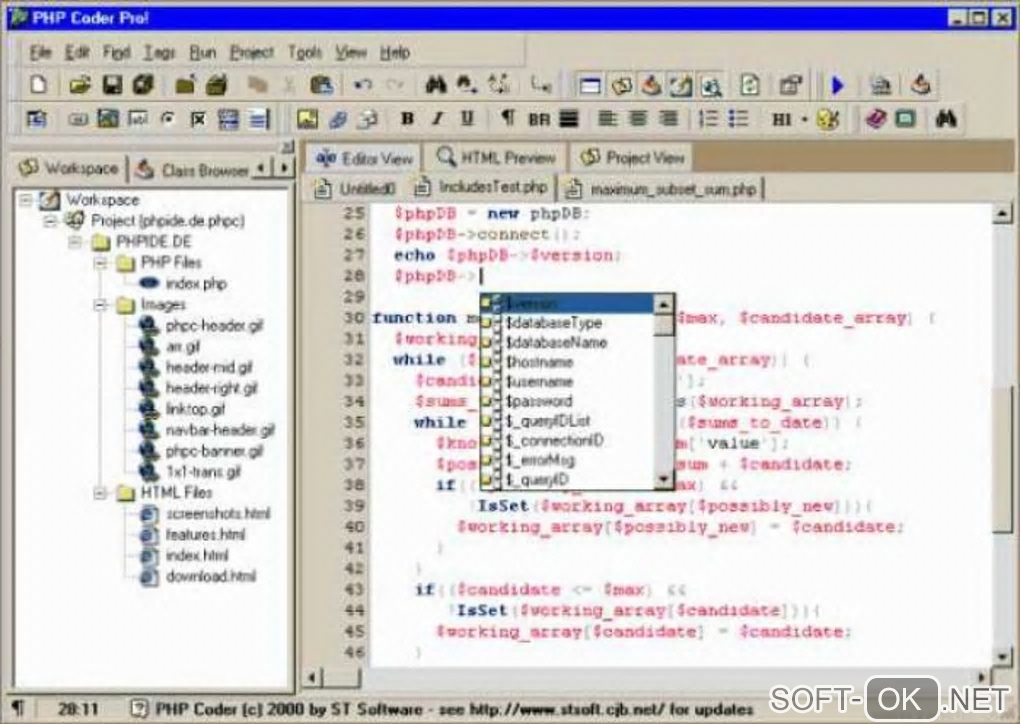Insert paragraph tag with pilcrow icon
This screenshot has width=1020, height=724.
click(507, 118)
